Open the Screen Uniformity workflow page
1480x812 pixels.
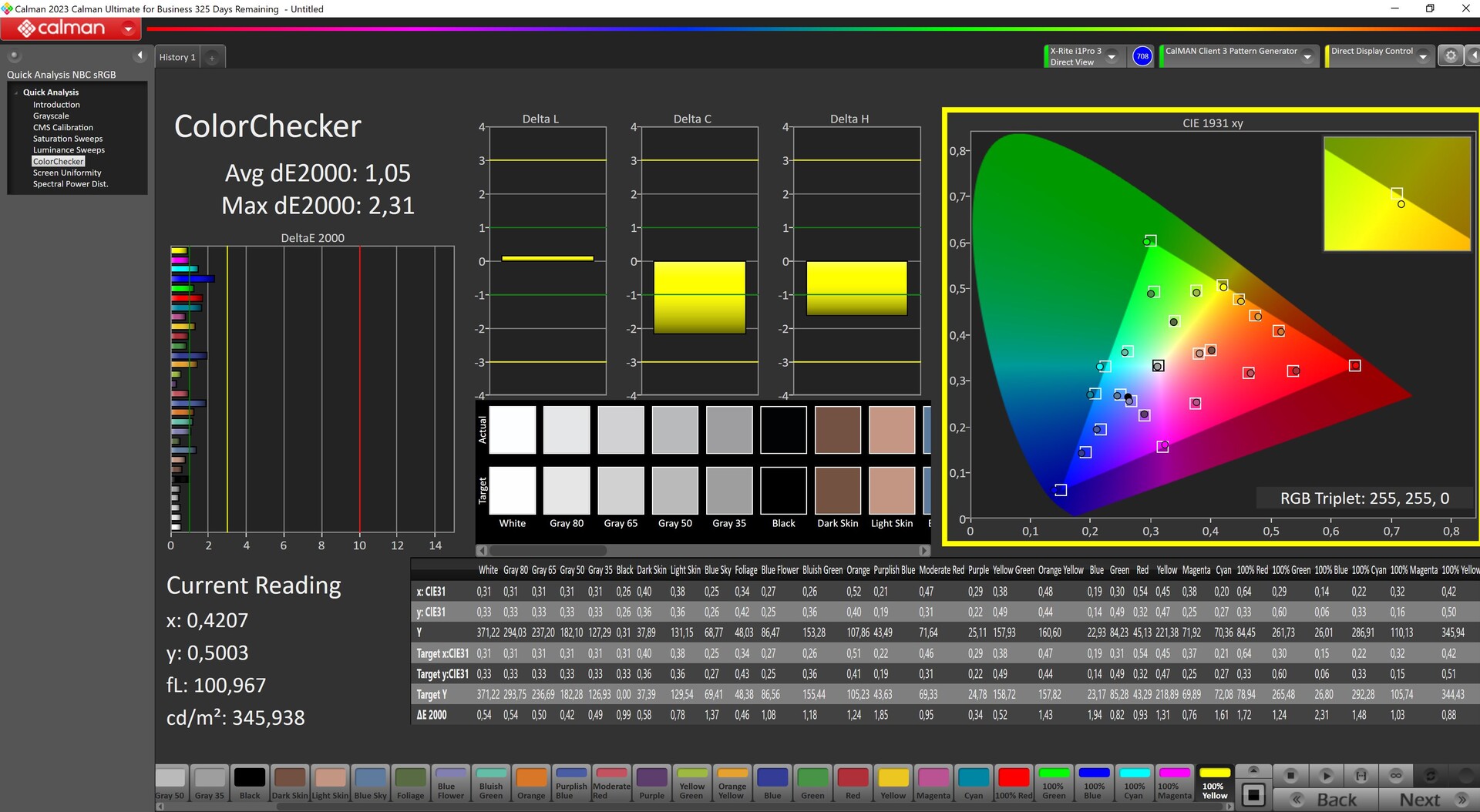click(x=67, y=173)
